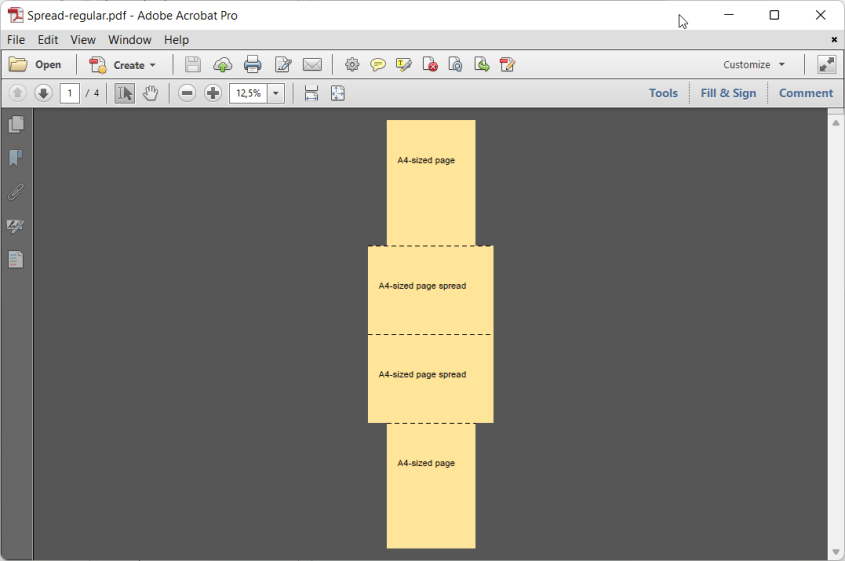Screen dimensions: 845x561
Task: Zoom out with the minus button
Action: [x=187, y=93]
